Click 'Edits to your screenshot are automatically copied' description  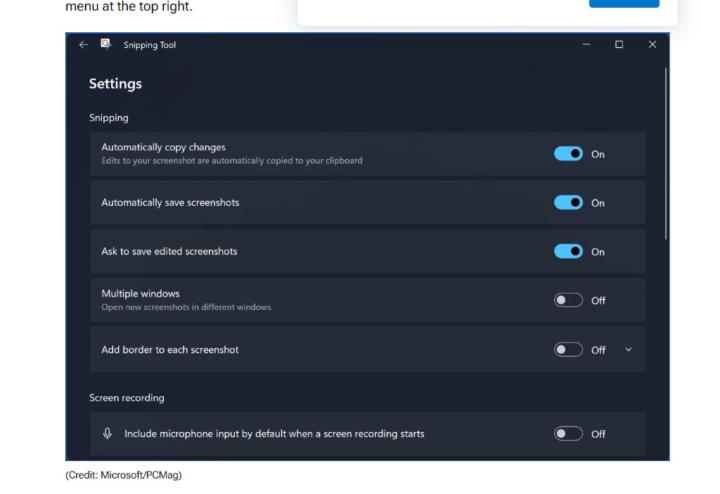(x=232, y=161)
